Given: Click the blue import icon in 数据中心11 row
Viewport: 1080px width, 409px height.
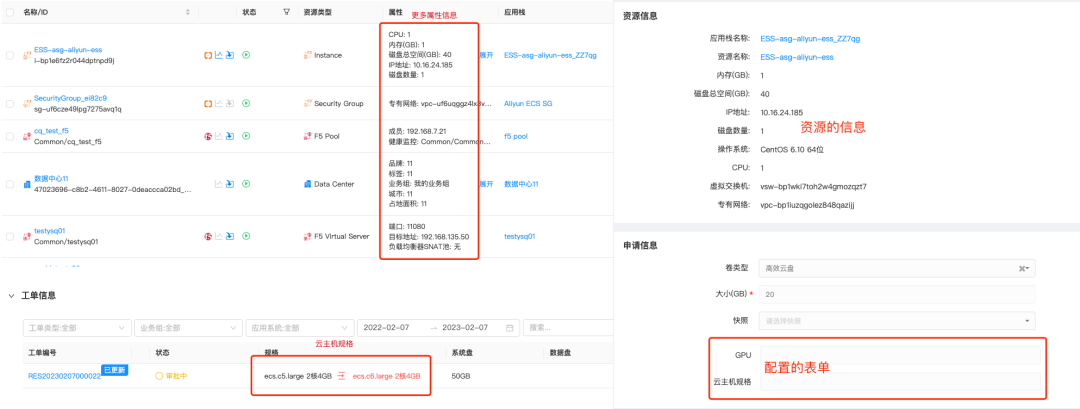Looking at the screenshot, I should [230, 184].
